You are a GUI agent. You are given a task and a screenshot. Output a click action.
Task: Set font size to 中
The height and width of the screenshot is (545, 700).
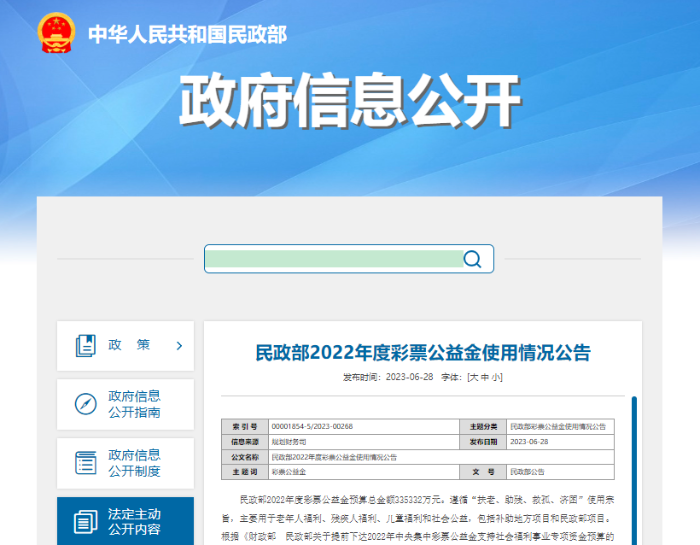point(485,377)
